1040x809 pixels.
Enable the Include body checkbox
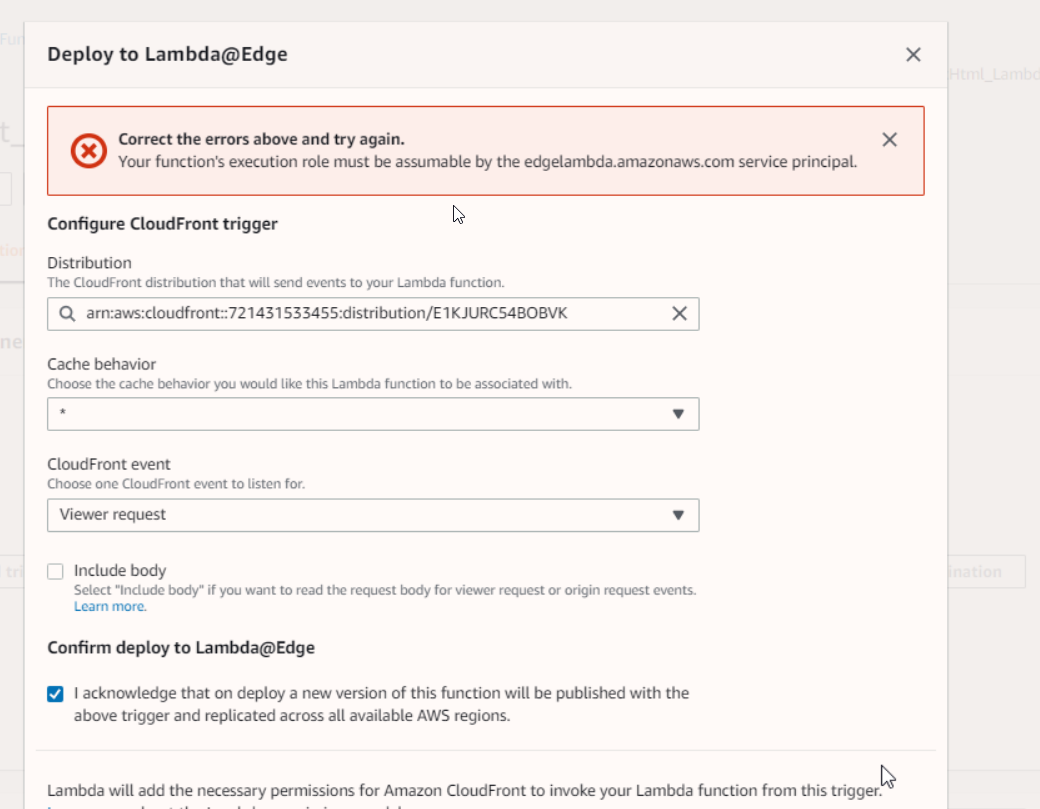(56, 571)
